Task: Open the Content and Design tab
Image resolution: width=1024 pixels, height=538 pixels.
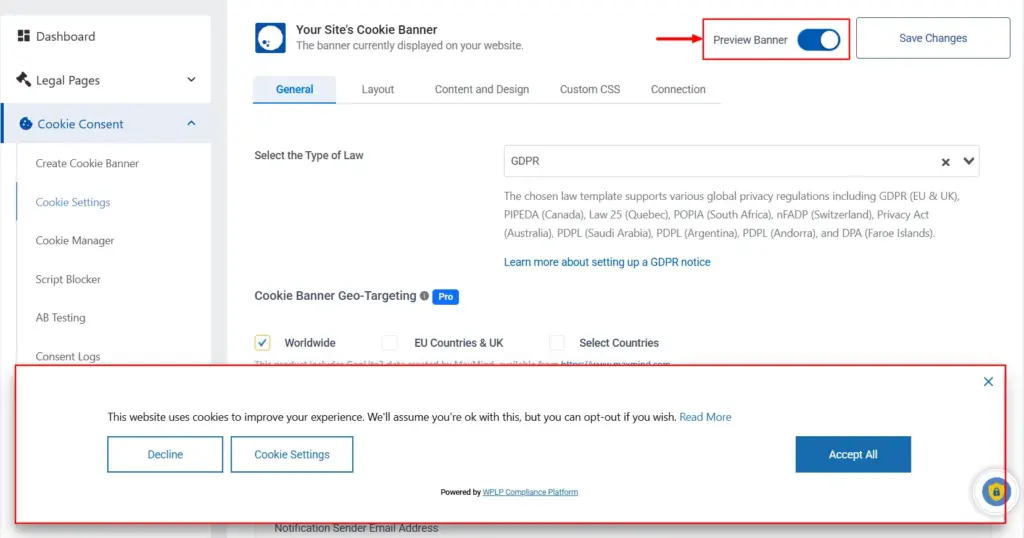Action: (482, 89)
